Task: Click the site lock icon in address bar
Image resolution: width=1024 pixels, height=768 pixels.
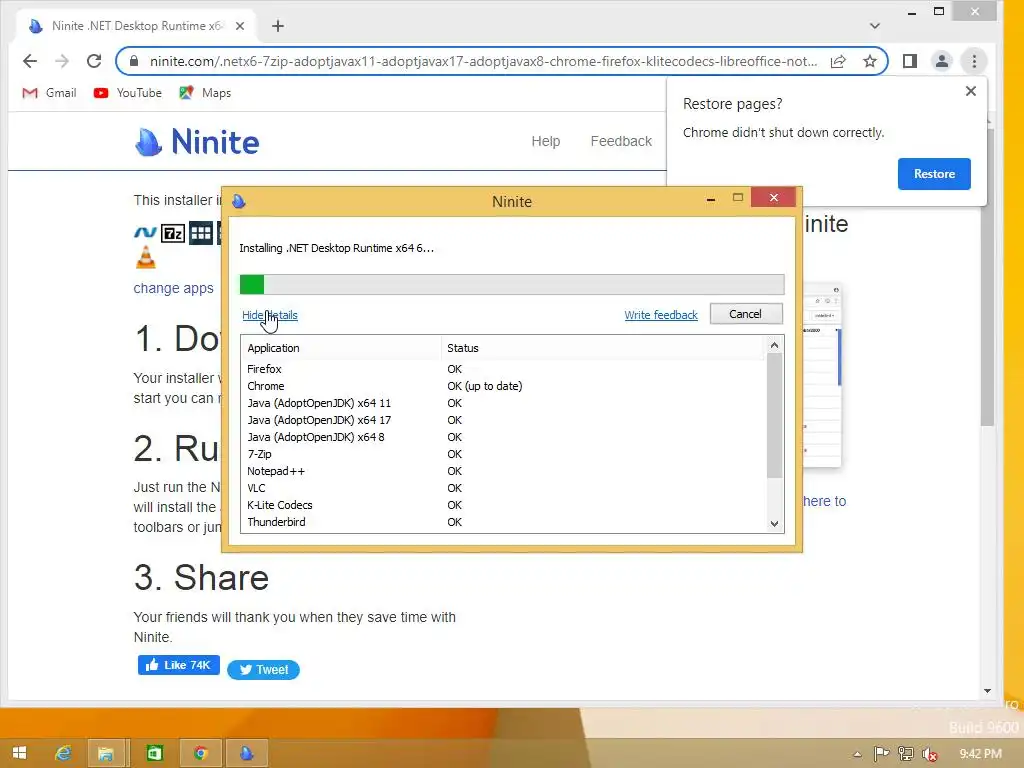Action: point(134,61)
